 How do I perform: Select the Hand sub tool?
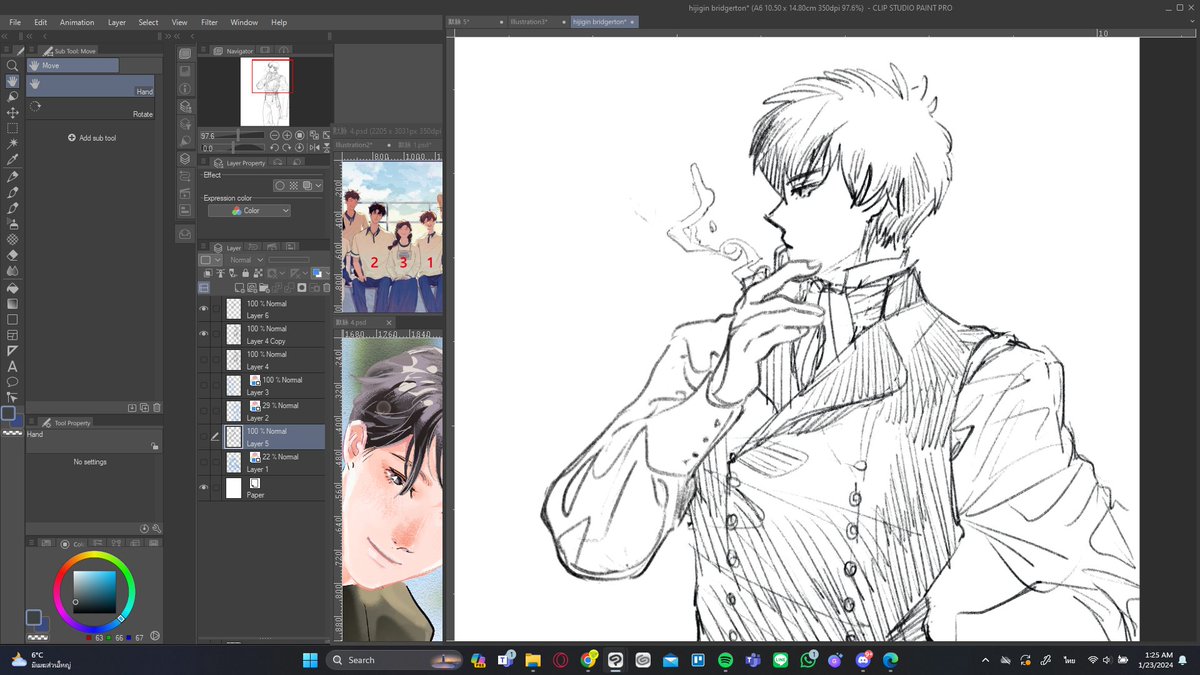click(x=90, y=86)
